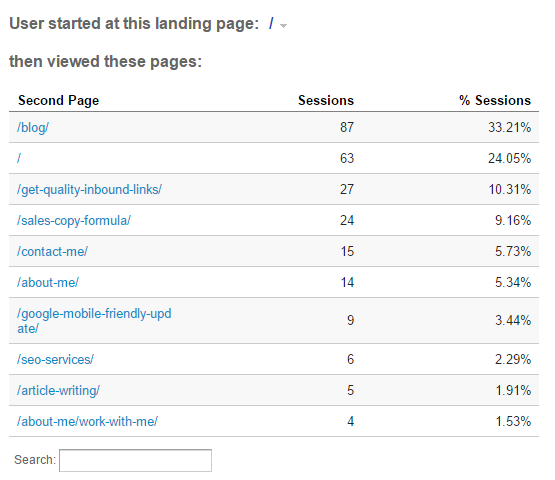Screen dimensions: 555x480
Task: Open the /google-mobile-friendly-update/ link
Action: tap(94, 321)
